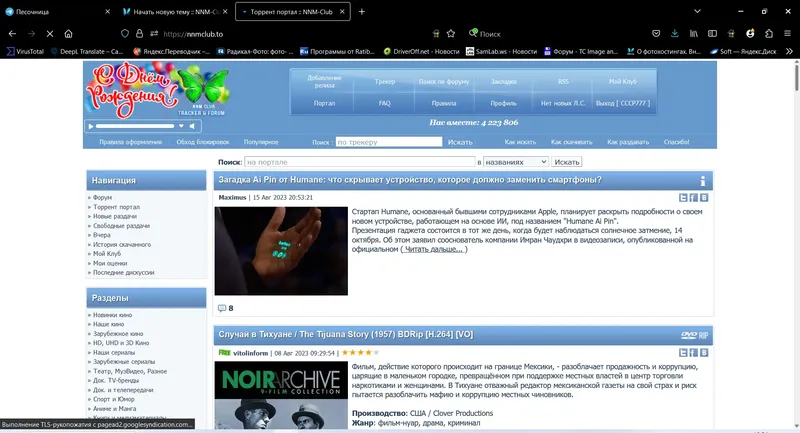Open the Firefox hamburger menu

(787, 34)
